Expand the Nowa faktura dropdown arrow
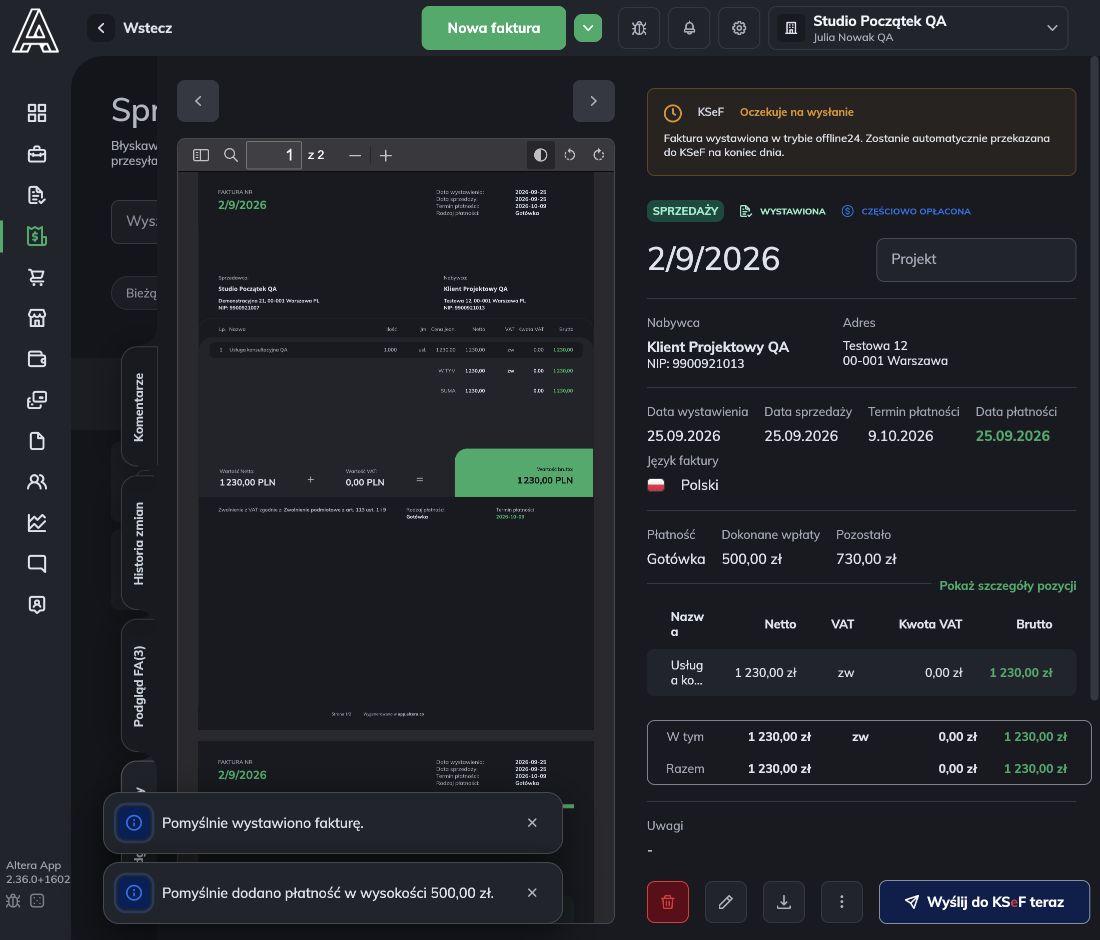The height and width of the screenshot is (940, 1100). click(x=588, y=28)
